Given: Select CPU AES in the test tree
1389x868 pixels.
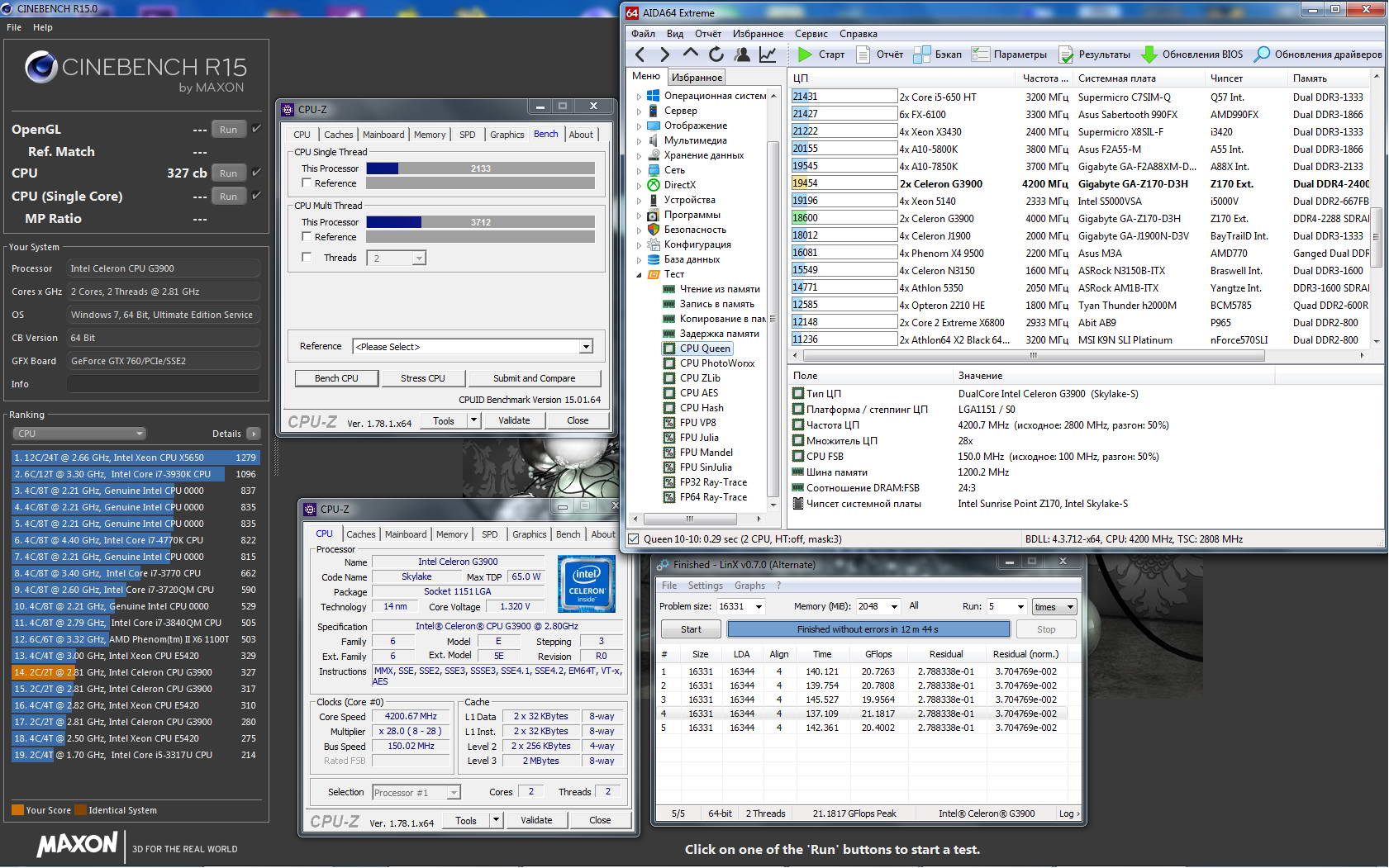Looking at the screenshot, I should click(x=699, y=393).
